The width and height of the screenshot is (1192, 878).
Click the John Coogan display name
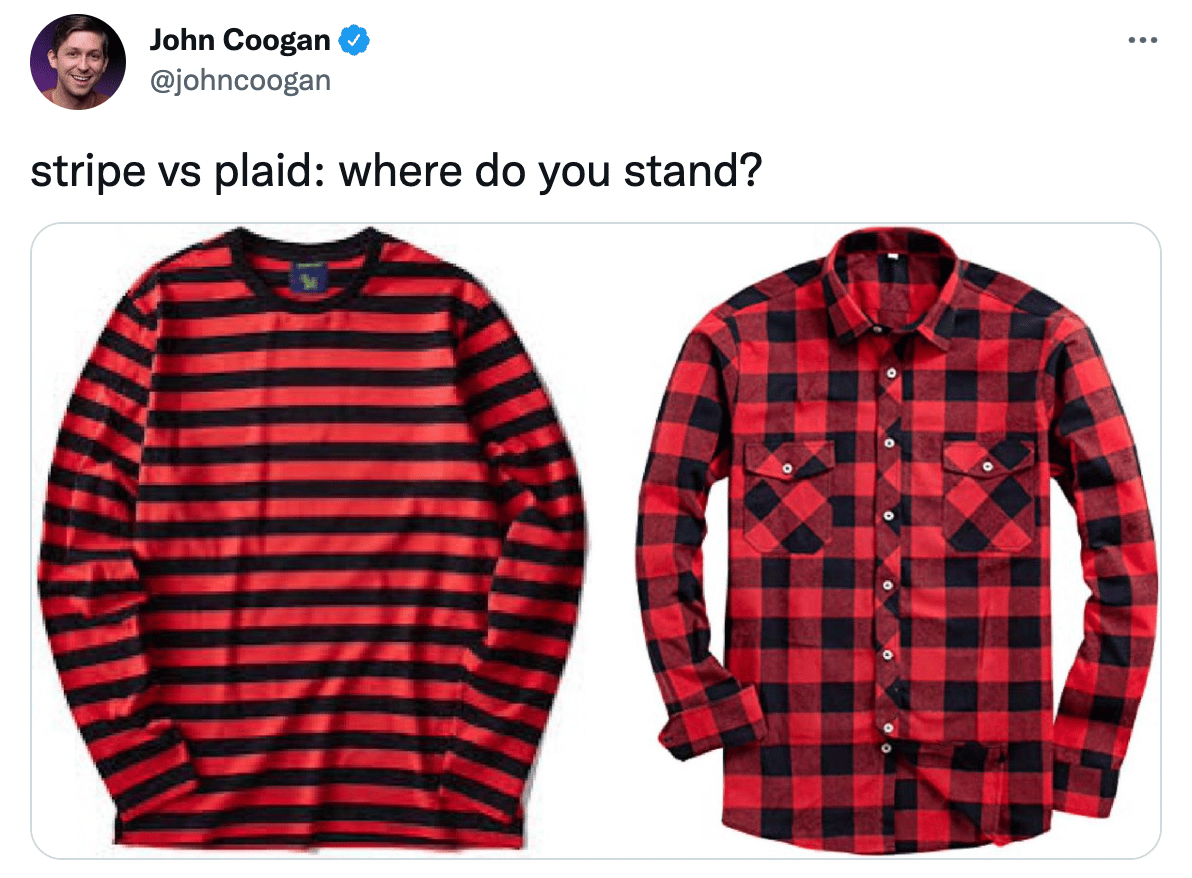tap(239, 40)
